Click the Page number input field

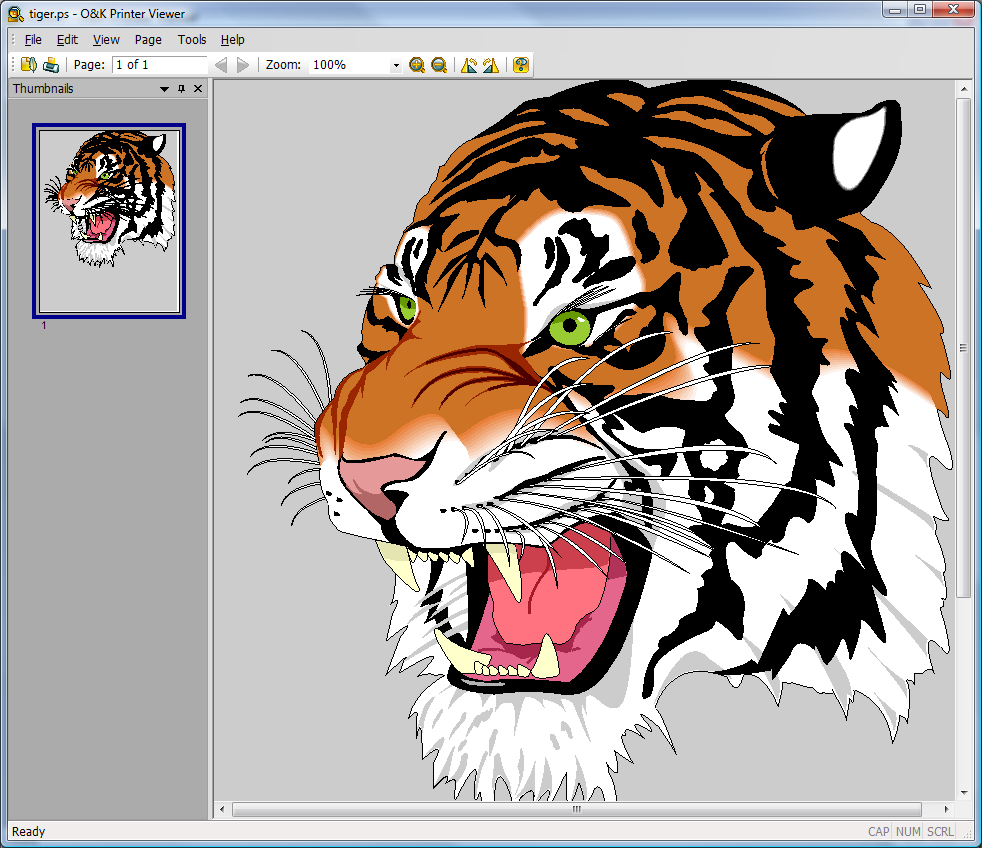click(x=159, y=65)
